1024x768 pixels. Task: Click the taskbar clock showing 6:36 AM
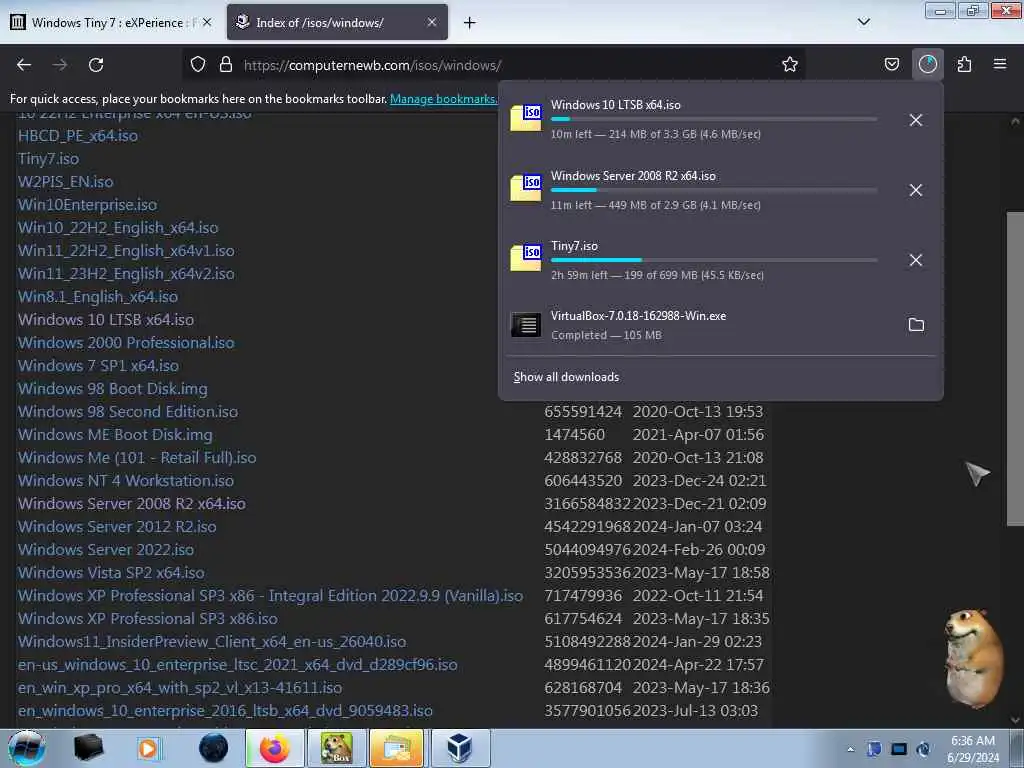(x=973, y=749)
